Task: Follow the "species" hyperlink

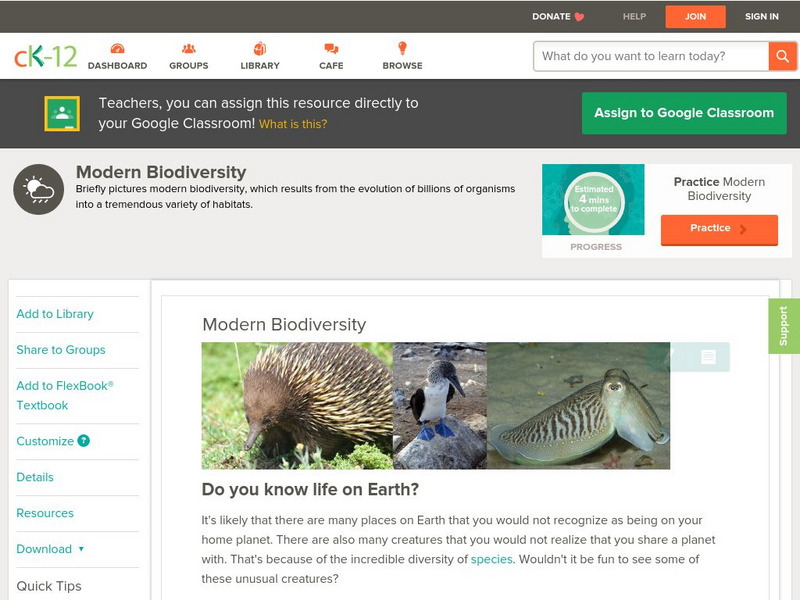Action: [491, 559]
